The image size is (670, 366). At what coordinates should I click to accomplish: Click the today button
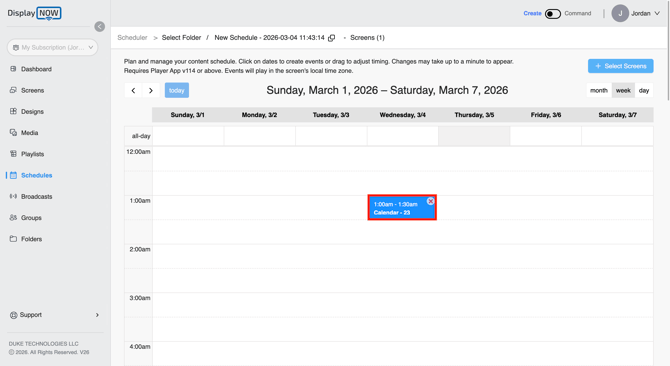click(177, 90)
